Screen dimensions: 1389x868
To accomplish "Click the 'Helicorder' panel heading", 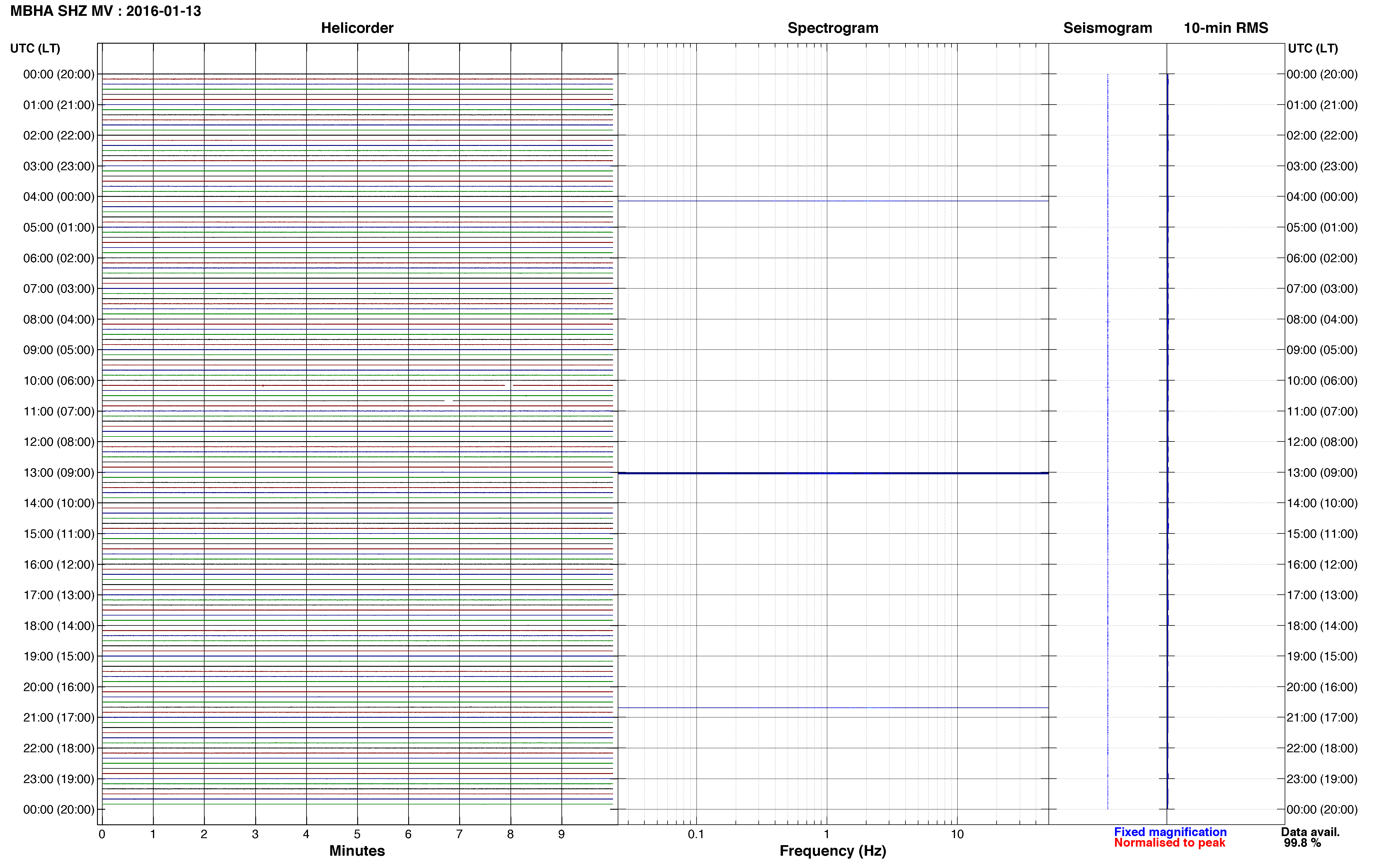I will tap(357, 28).
